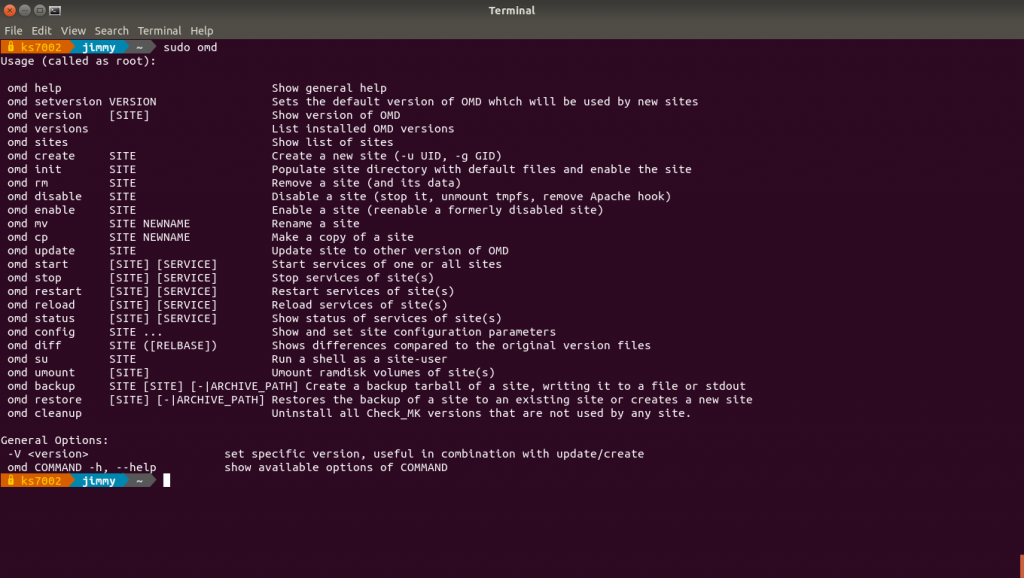1024x578 pixels.
Task: Click the lock icon beside the sudo omd command prompt
Action: point(10,47)
